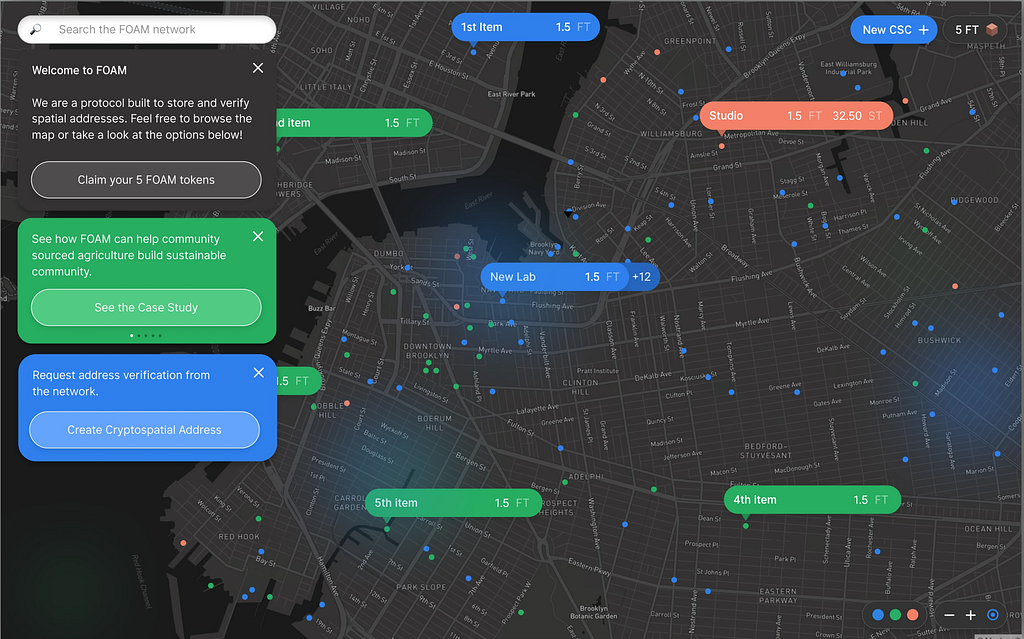Close the blue address verification card
Viewport: 1024px width, 639px height.
coord(259,372)
